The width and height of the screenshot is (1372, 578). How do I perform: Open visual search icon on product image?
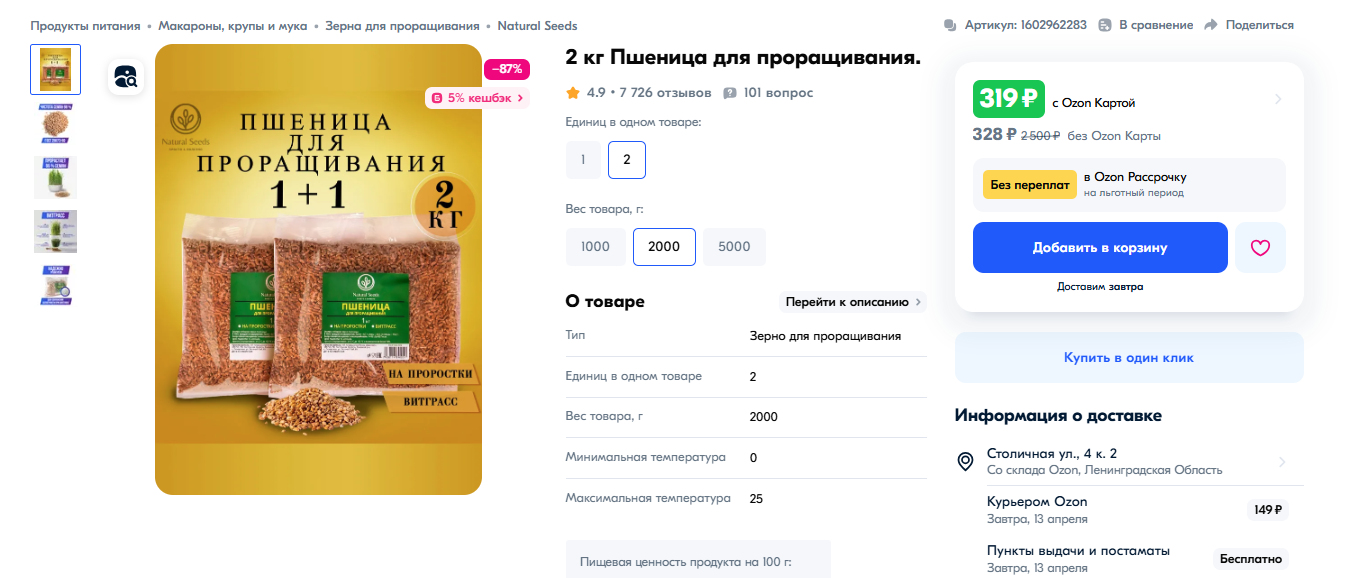(x=128, y=76)
